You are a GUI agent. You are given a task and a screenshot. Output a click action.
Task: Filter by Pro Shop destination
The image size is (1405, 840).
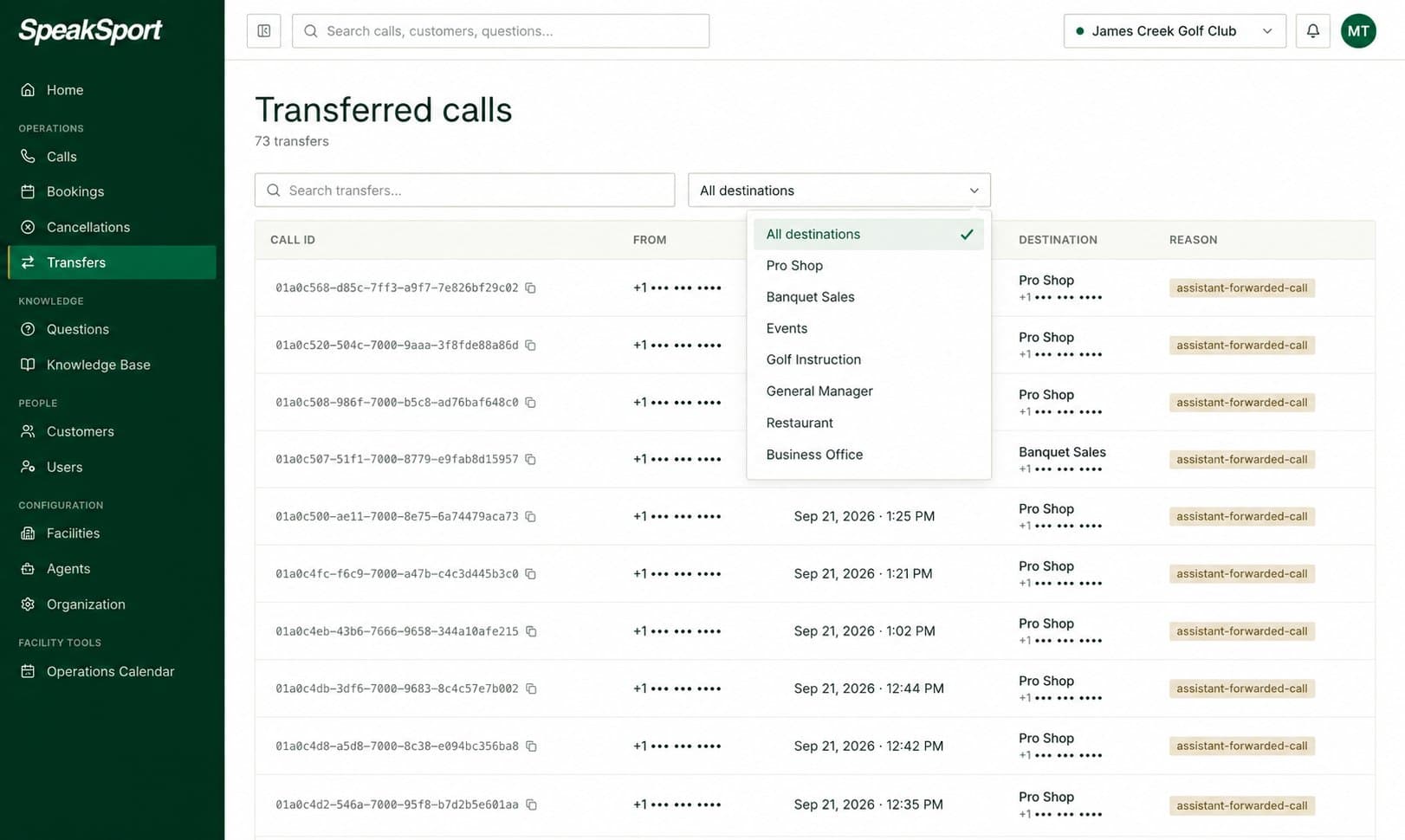click(x=869, y=266)
